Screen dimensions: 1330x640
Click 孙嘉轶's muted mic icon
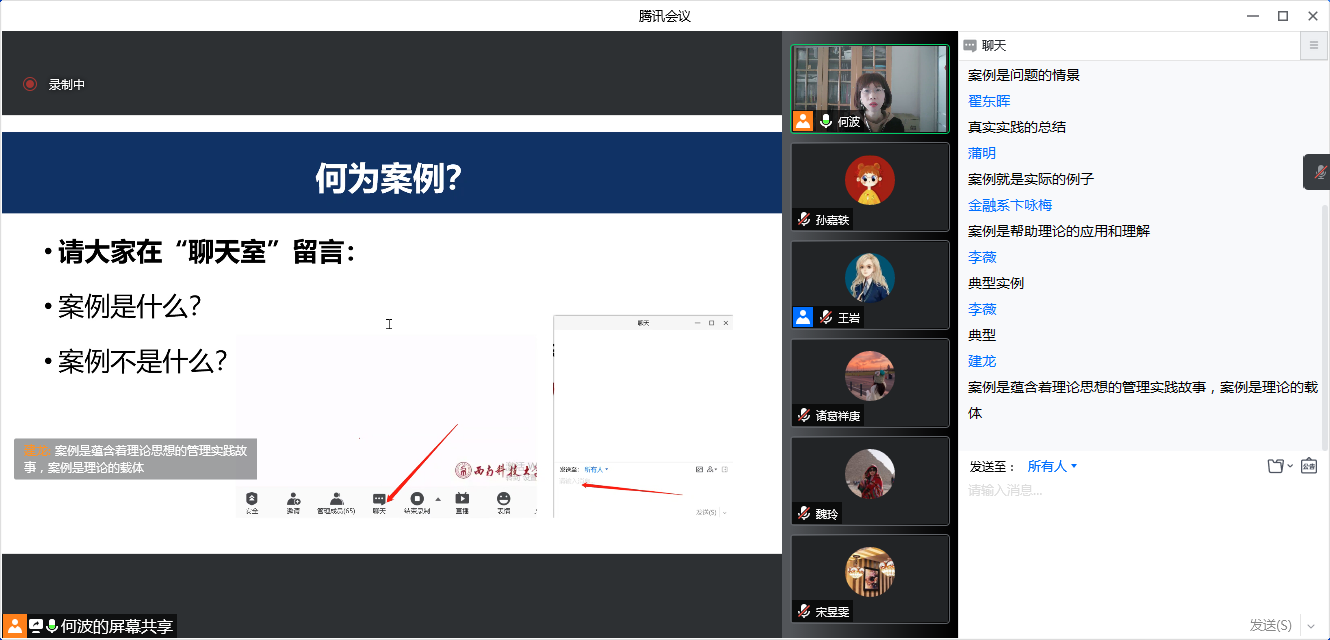(803, 220)
